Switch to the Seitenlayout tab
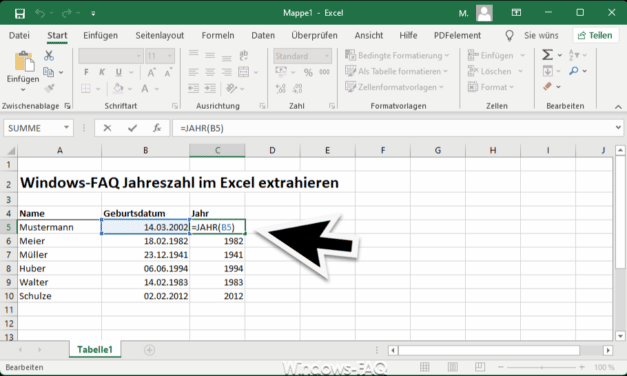 pos(160,35)
